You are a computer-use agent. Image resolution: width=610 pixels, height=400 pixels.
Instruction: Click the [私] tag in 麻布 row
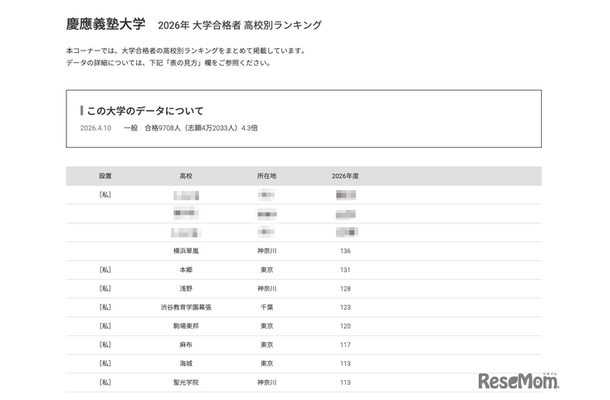pyautogui.click(x=105, y=344)
